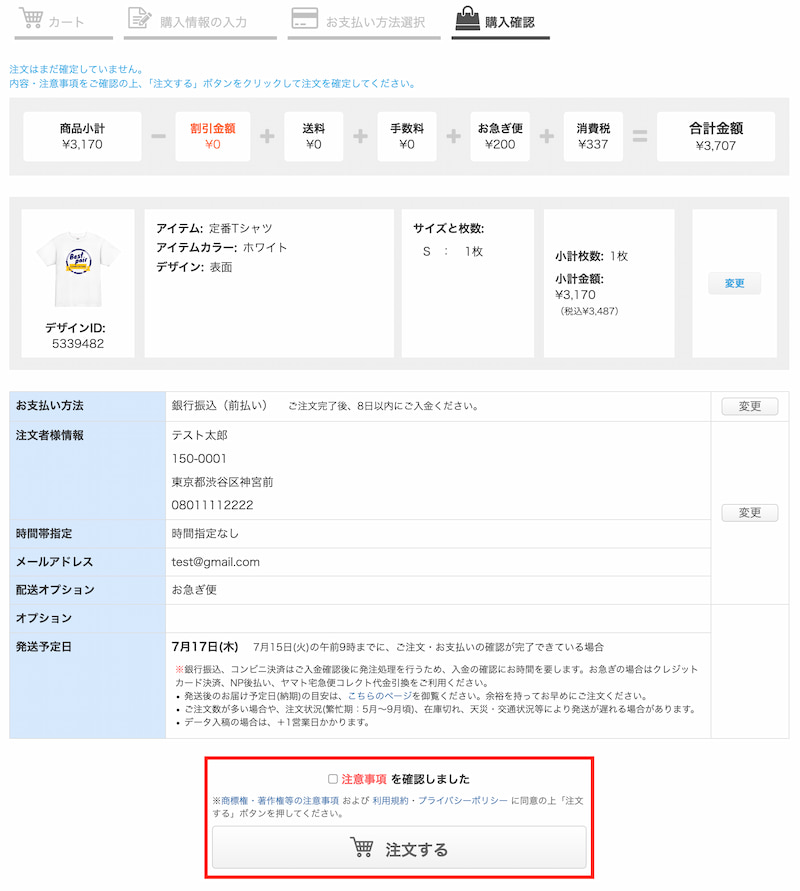Click the blue 変更 button for the T-shirt item
This screenshot has height=891, width=800.
[734, 283]
